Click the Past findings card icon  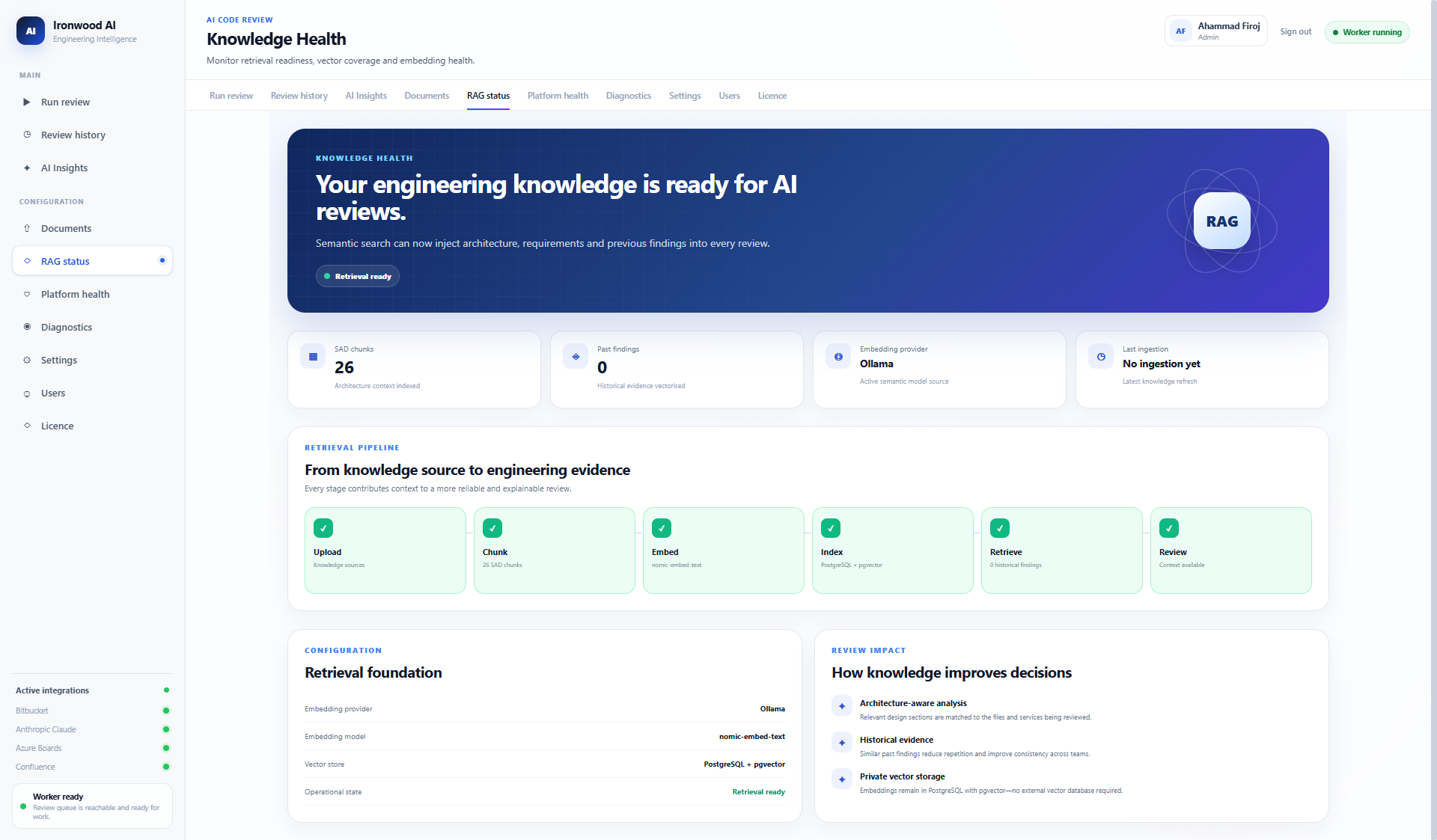click(x=576, y=357)
